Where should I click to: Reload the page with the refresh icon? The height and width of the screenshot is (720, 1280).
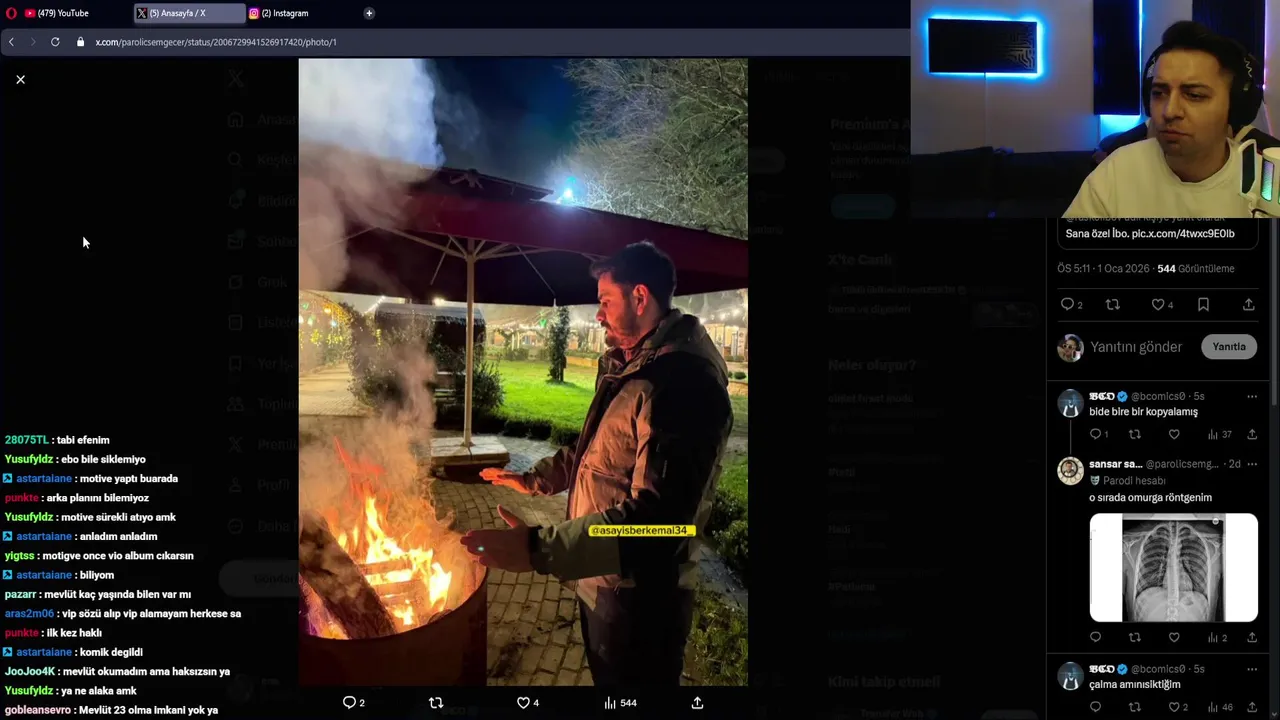(55, 42)
